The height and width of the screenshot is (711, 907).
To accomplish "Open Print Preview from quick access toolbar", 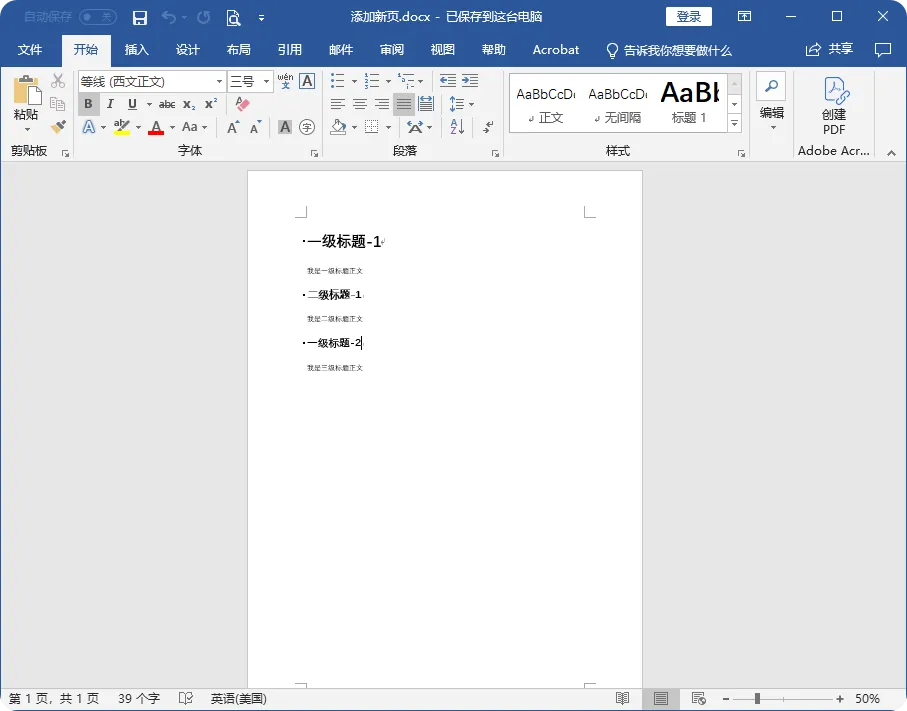I will point(233,18).
